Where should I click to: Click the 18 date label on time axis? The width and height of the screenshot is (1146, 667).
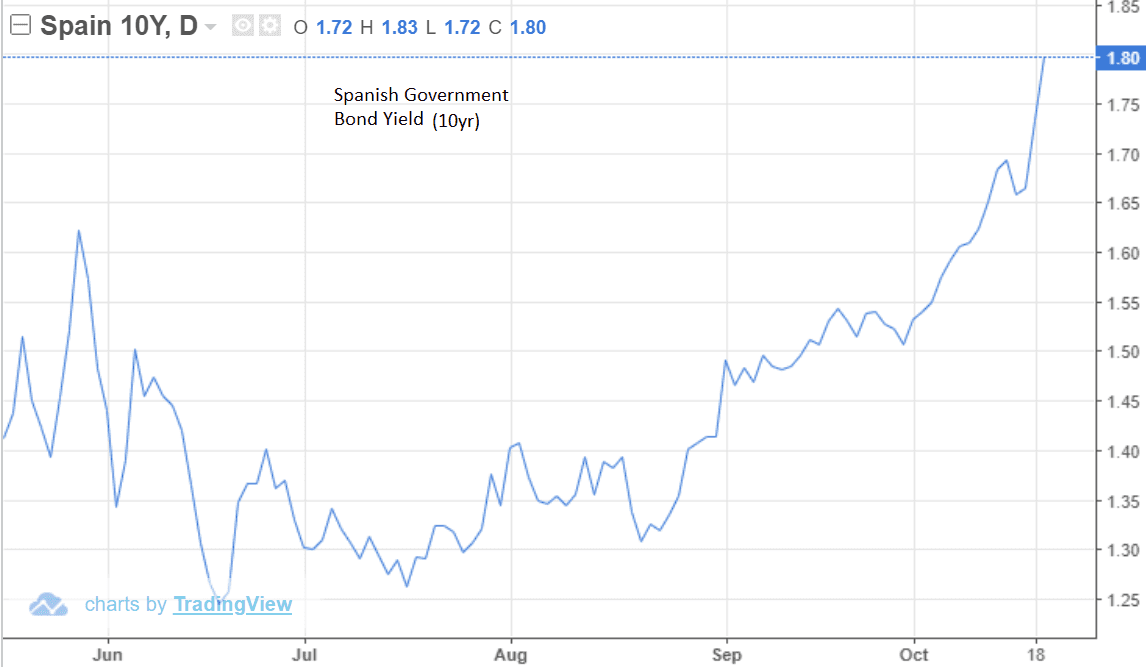(1037, 655)
